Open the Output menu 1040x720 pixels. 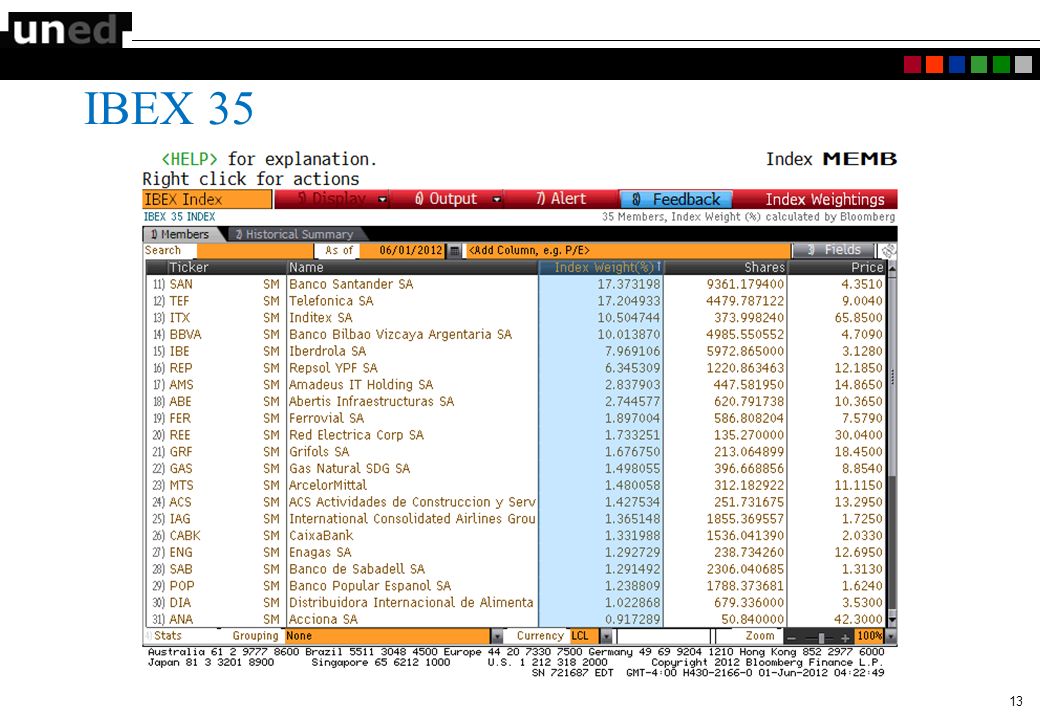446,199
